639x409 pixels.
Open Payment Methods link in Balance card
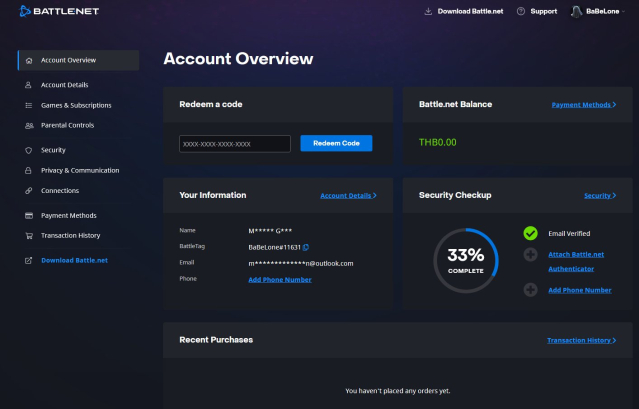[583, 104]
